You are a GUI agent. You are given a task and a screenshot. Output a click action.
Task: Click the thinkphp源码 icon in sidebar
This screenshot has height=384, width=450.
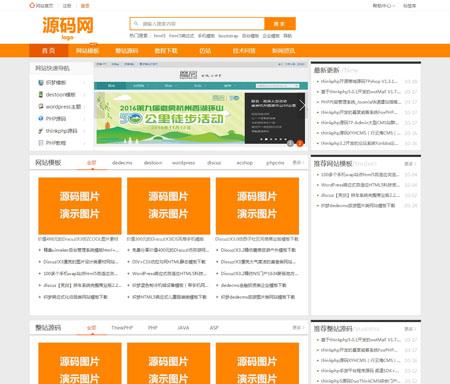[41, 131]
